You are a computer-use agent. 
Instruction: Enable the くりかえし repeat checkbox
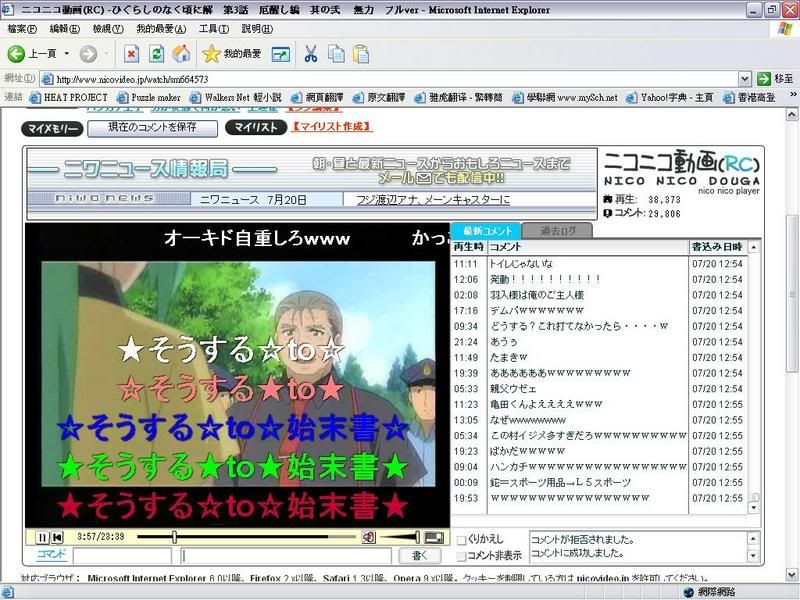461,540
